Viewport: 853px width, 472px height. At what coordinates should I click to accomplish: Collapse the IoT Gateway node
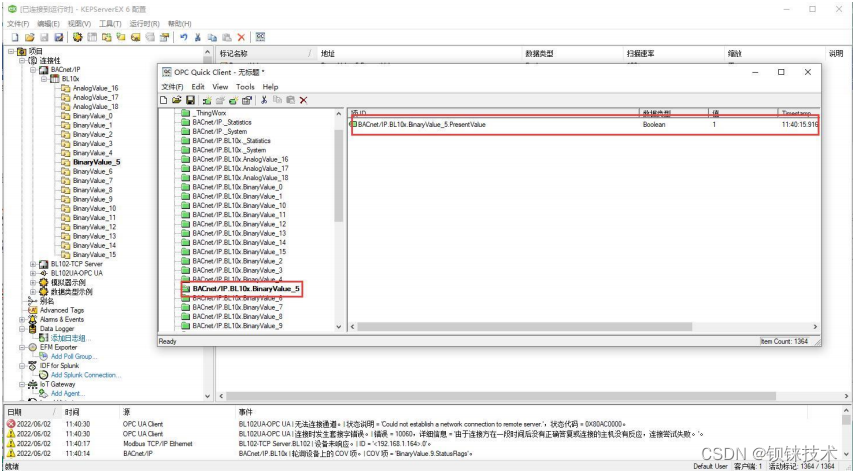(22, 384)
